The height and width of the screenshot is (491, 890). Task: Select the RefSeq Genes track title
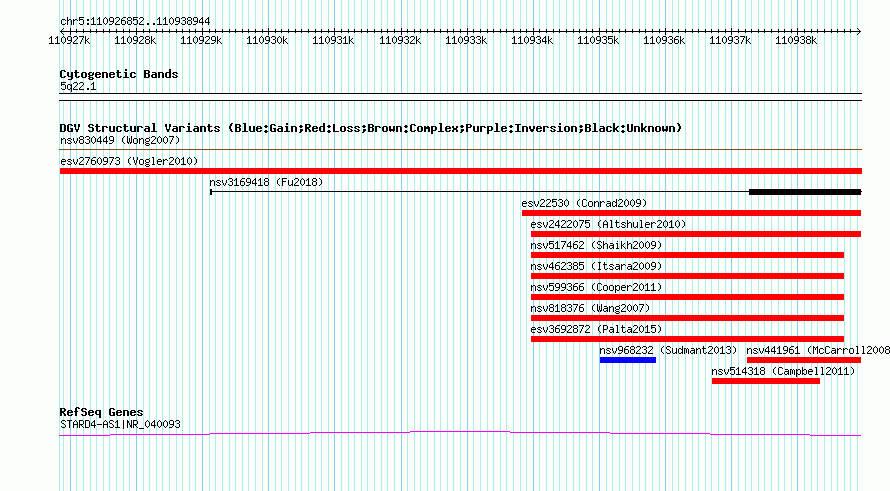101,412
